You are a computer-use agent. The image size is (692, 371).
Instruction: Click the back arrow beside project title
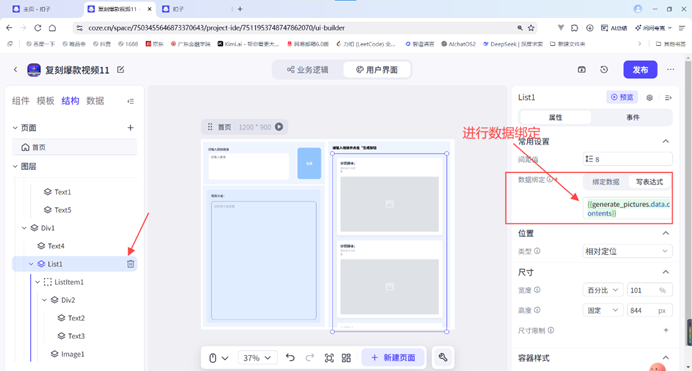[16, 70]
